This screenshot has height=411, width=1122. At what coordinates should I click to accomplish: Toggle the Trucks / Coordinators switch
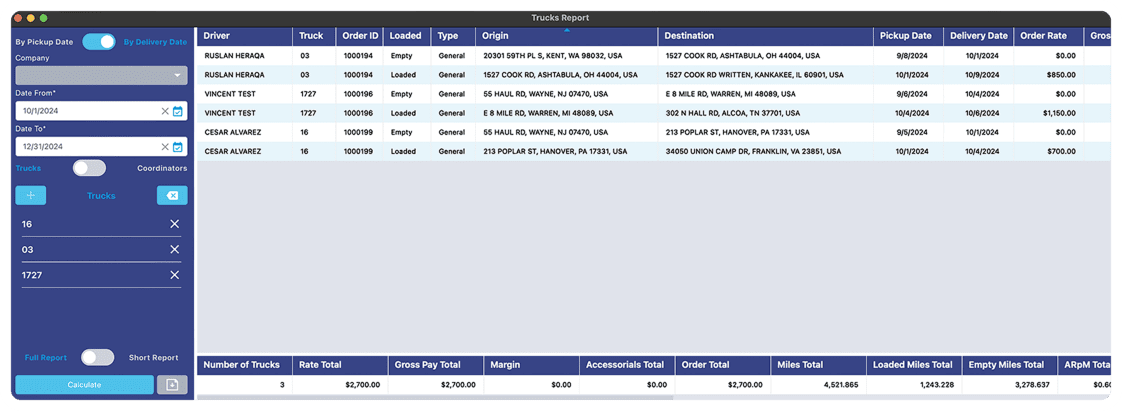coord(89,168)
